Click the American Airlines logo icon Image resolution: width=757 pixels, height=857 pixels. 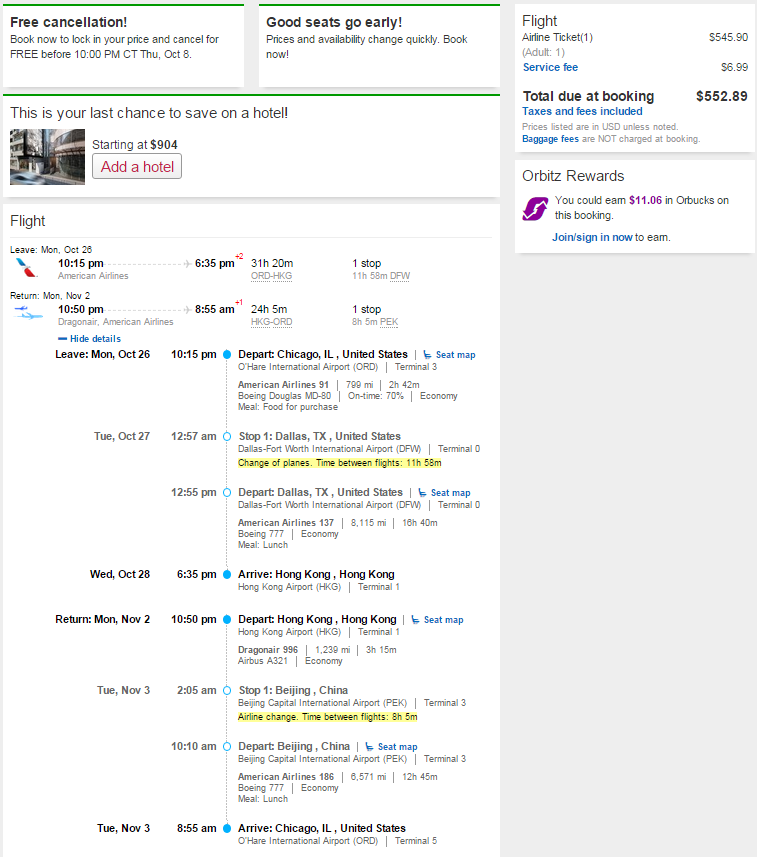point(26,268)
